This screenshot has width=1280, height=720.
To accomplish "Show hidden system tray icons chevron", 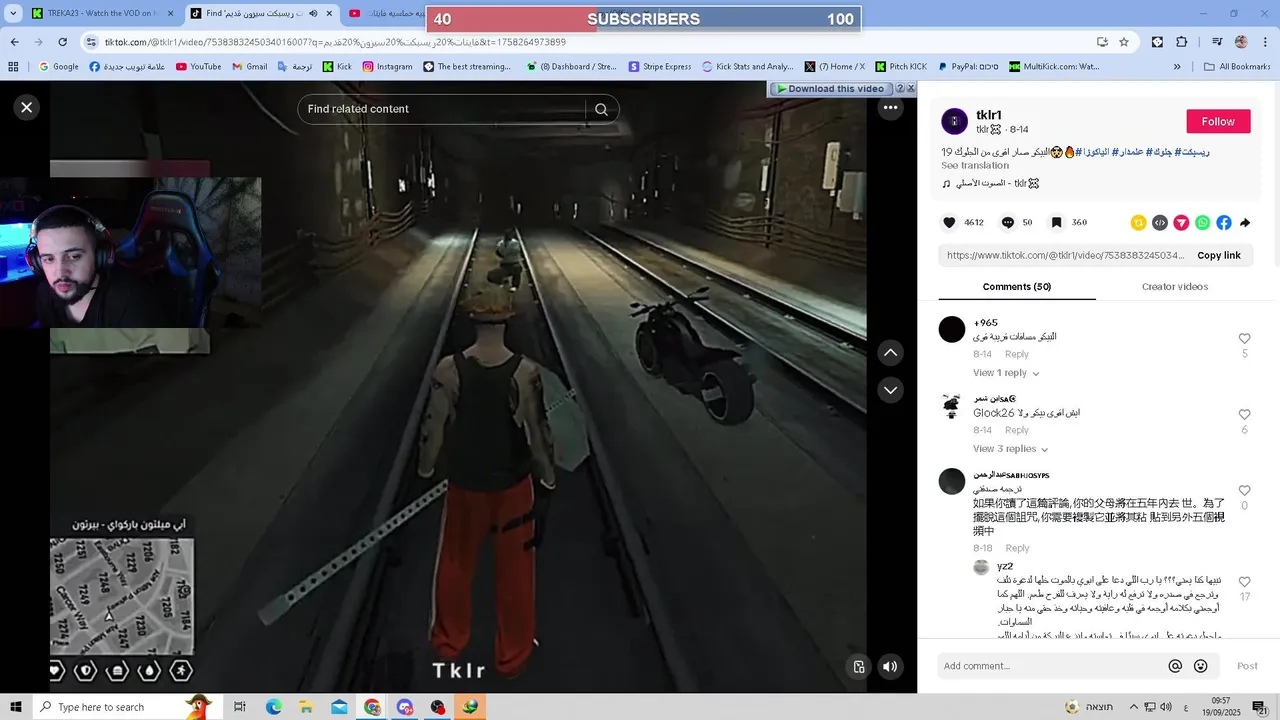I will point(1134,707).
